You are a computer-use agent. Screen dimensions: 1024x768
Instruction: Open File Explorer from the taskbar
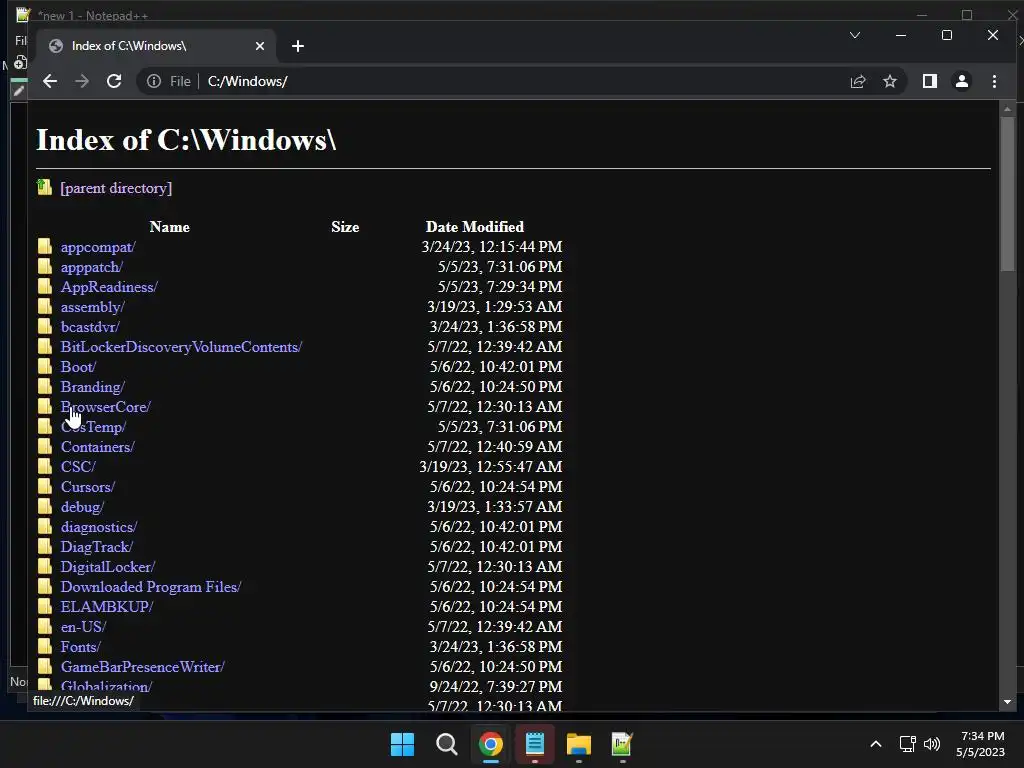(x=579, y=744)
